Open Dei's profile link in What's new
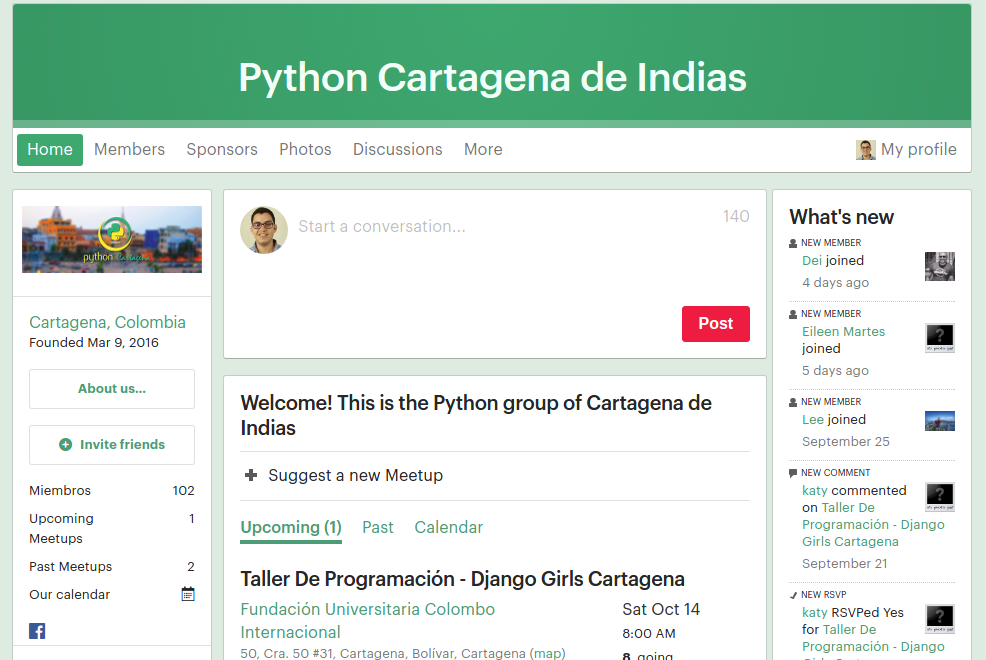Image resolution: width=986 pixels, height=660 pixels. 812,261
